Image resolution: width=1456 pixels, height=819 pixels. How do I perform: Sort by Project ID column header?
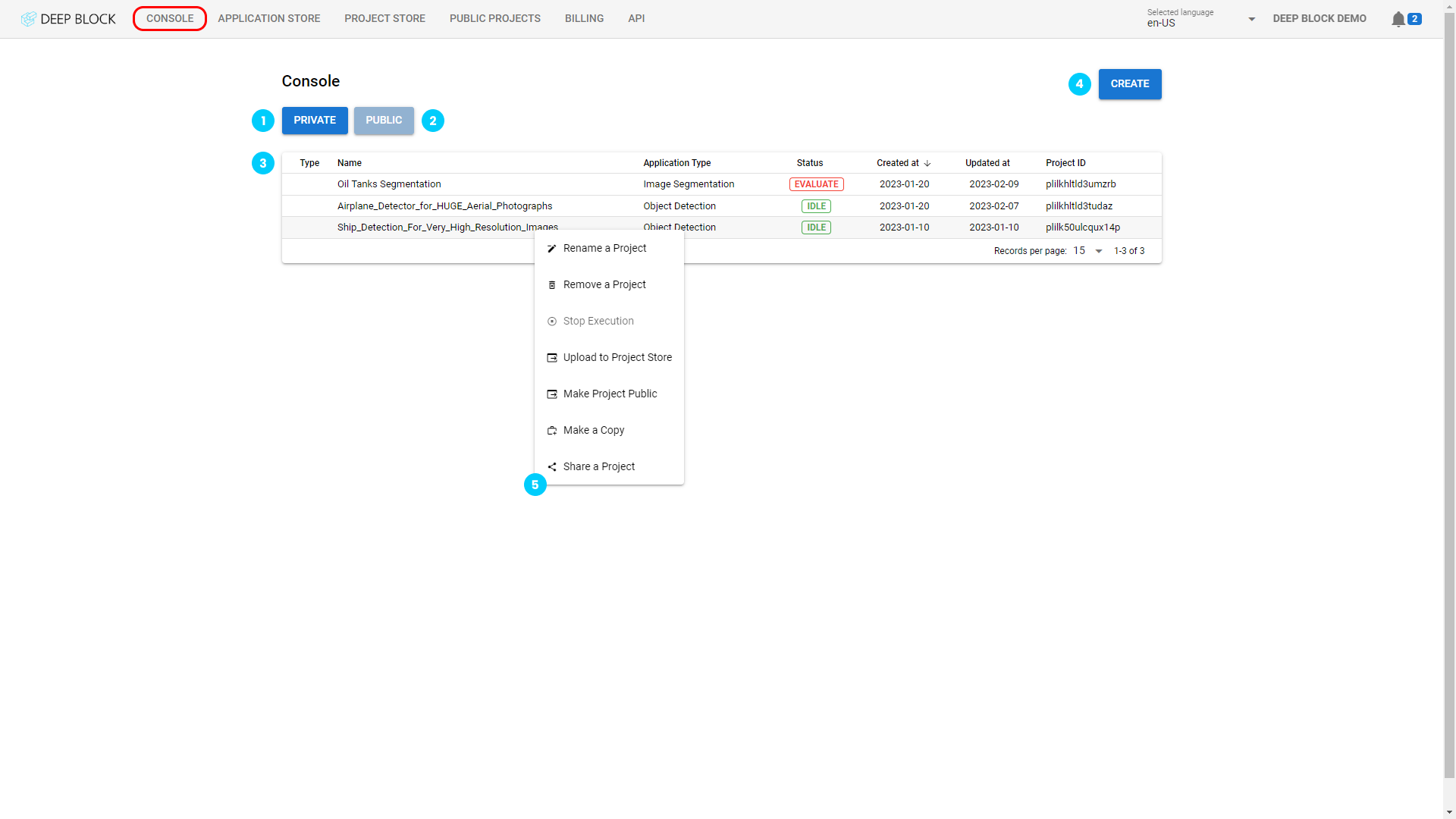pos(1065,163)
